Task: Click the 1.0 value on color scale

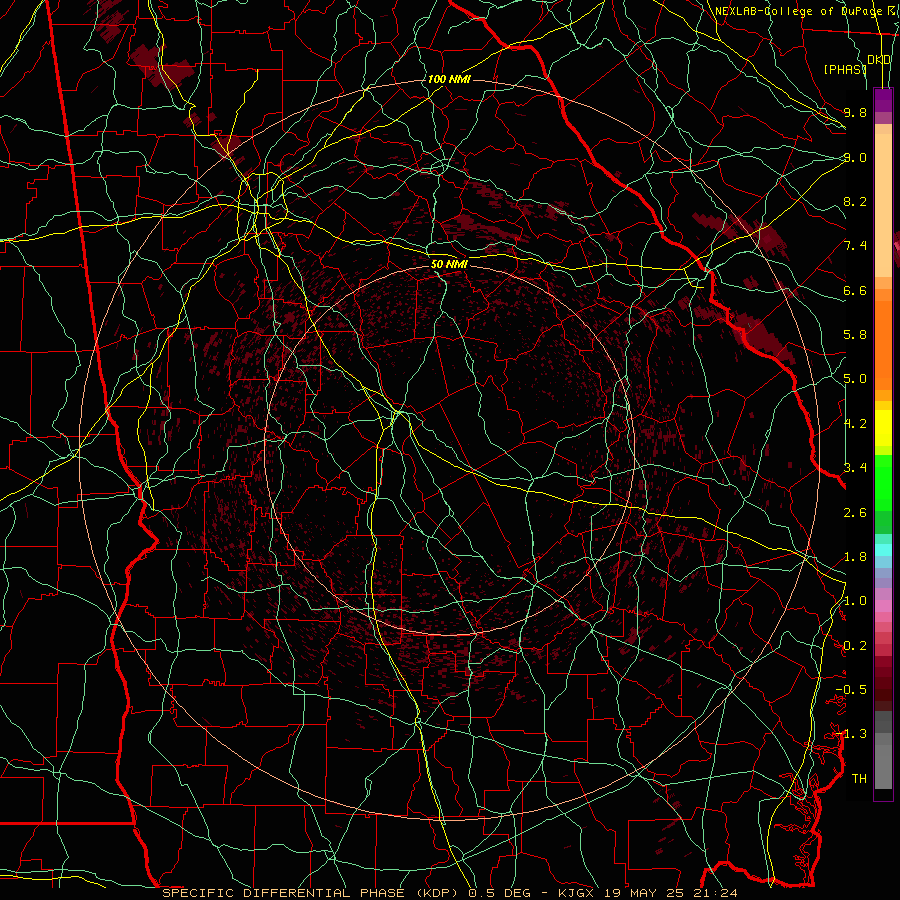Action: point(855,601)
